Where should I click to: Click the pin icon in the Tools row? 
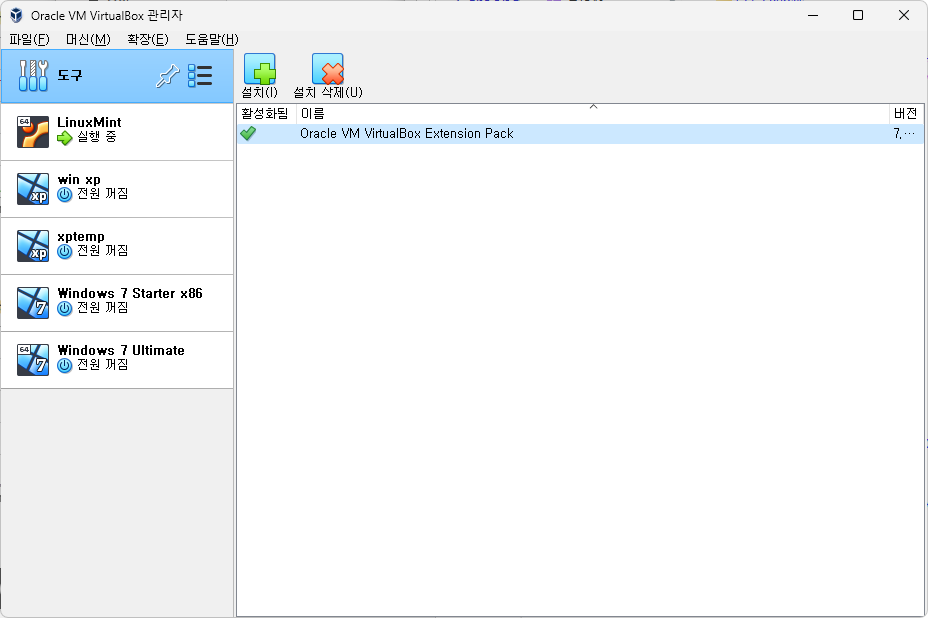[167, 76]
